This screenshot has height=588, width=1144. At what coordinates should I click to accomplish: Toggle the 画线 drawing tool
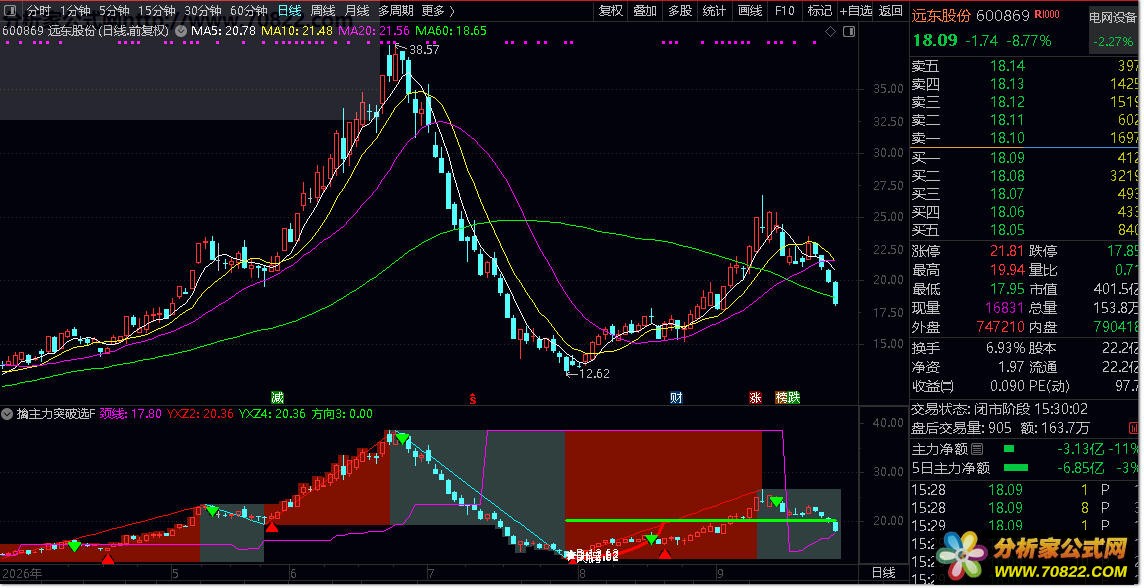click(750, 10)
